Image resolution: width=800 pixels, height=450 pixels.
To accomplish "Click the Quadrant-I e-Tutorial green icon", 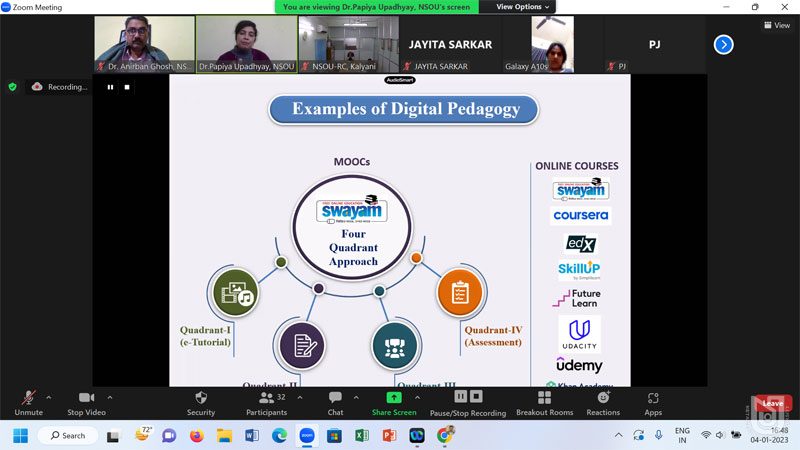I will 235,293.
